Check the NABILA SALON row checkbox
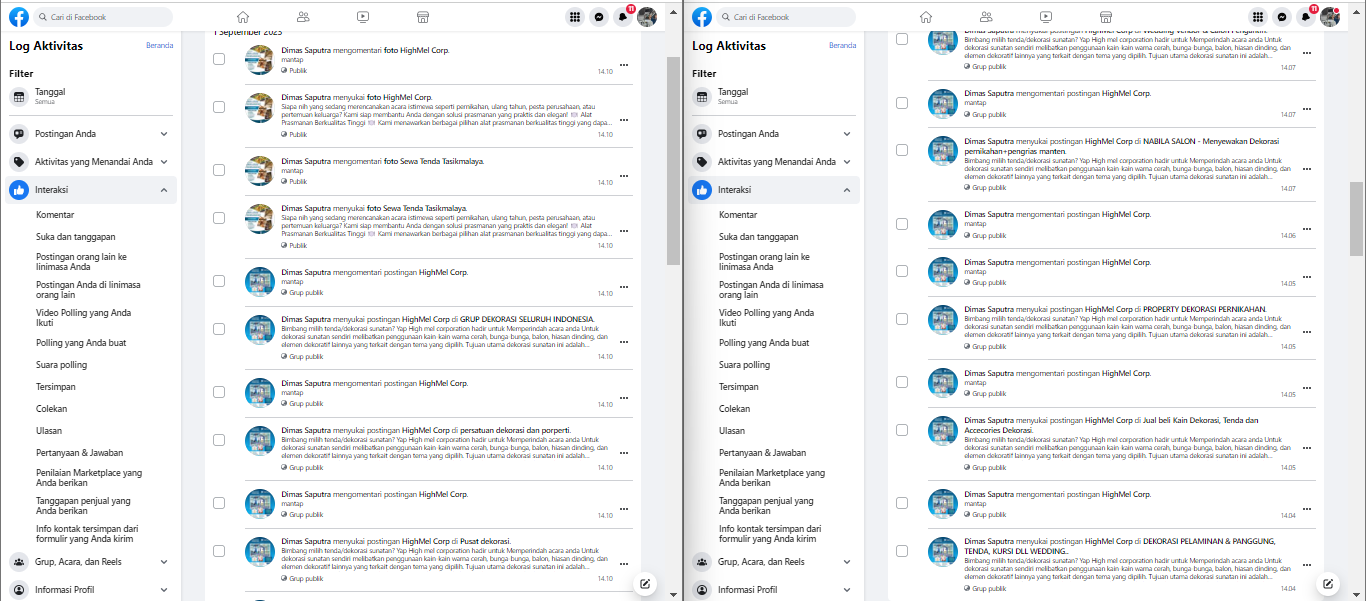Image resolution: width=1366 pixels, height=601 pixels. [x=902, y=150]
